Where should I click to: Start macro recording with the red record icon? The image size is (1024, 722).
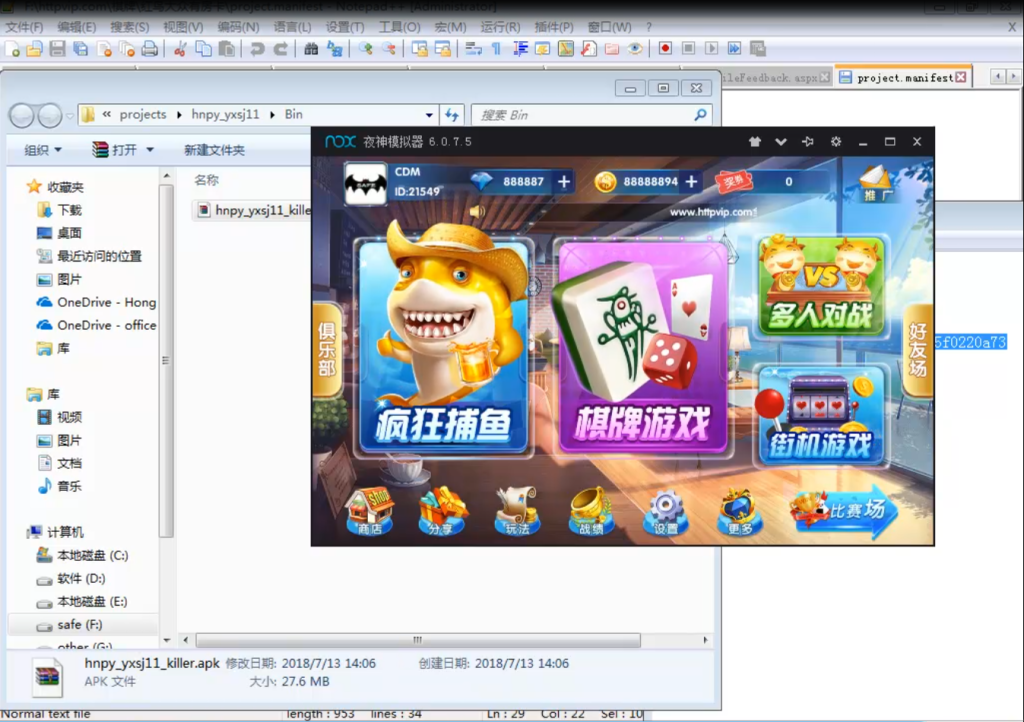click(665, 49)
